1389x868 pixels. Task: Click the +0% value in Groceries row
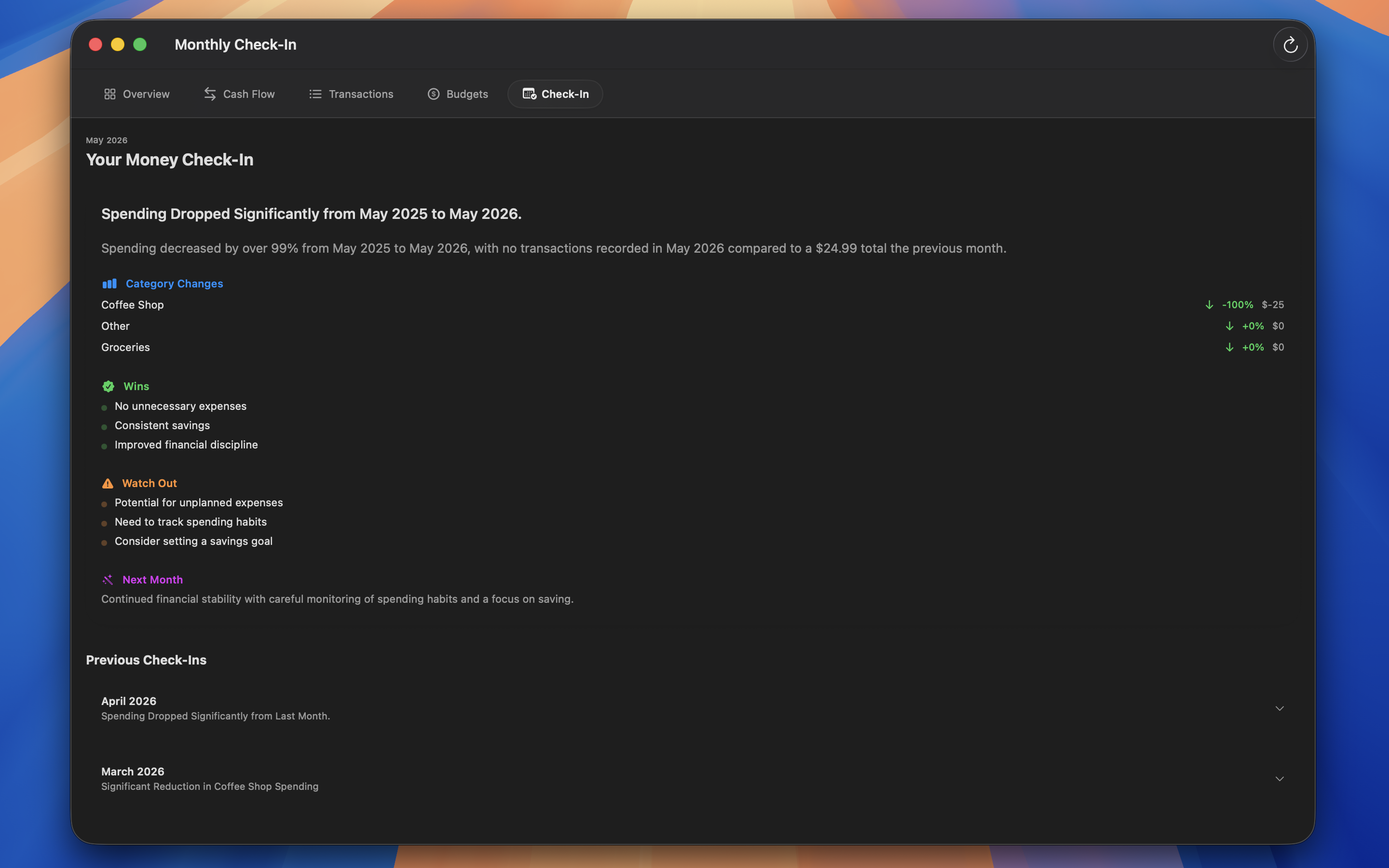(1253, 347)
